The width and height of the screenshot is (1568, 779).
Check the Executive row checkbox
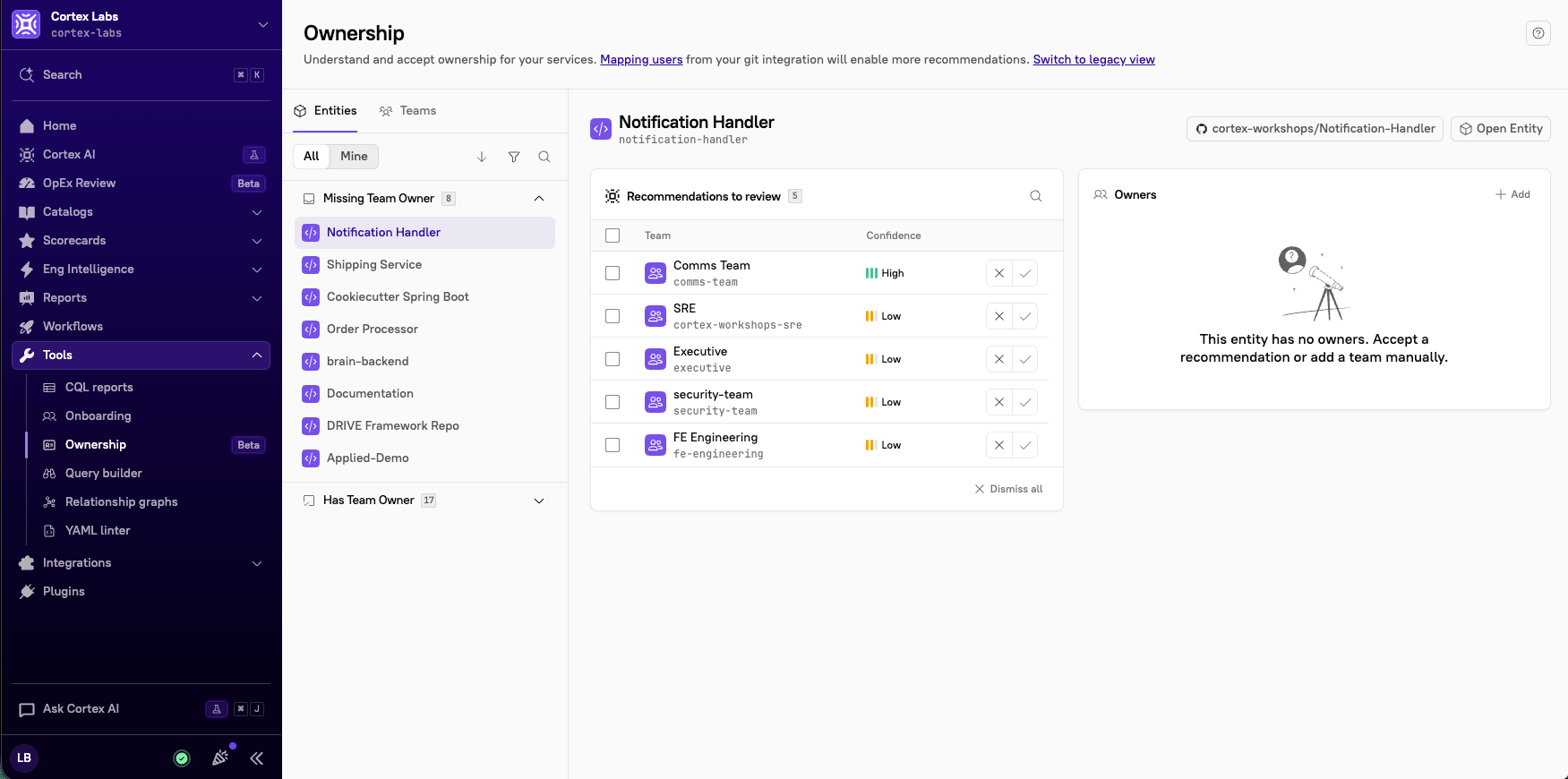point(613,359)
